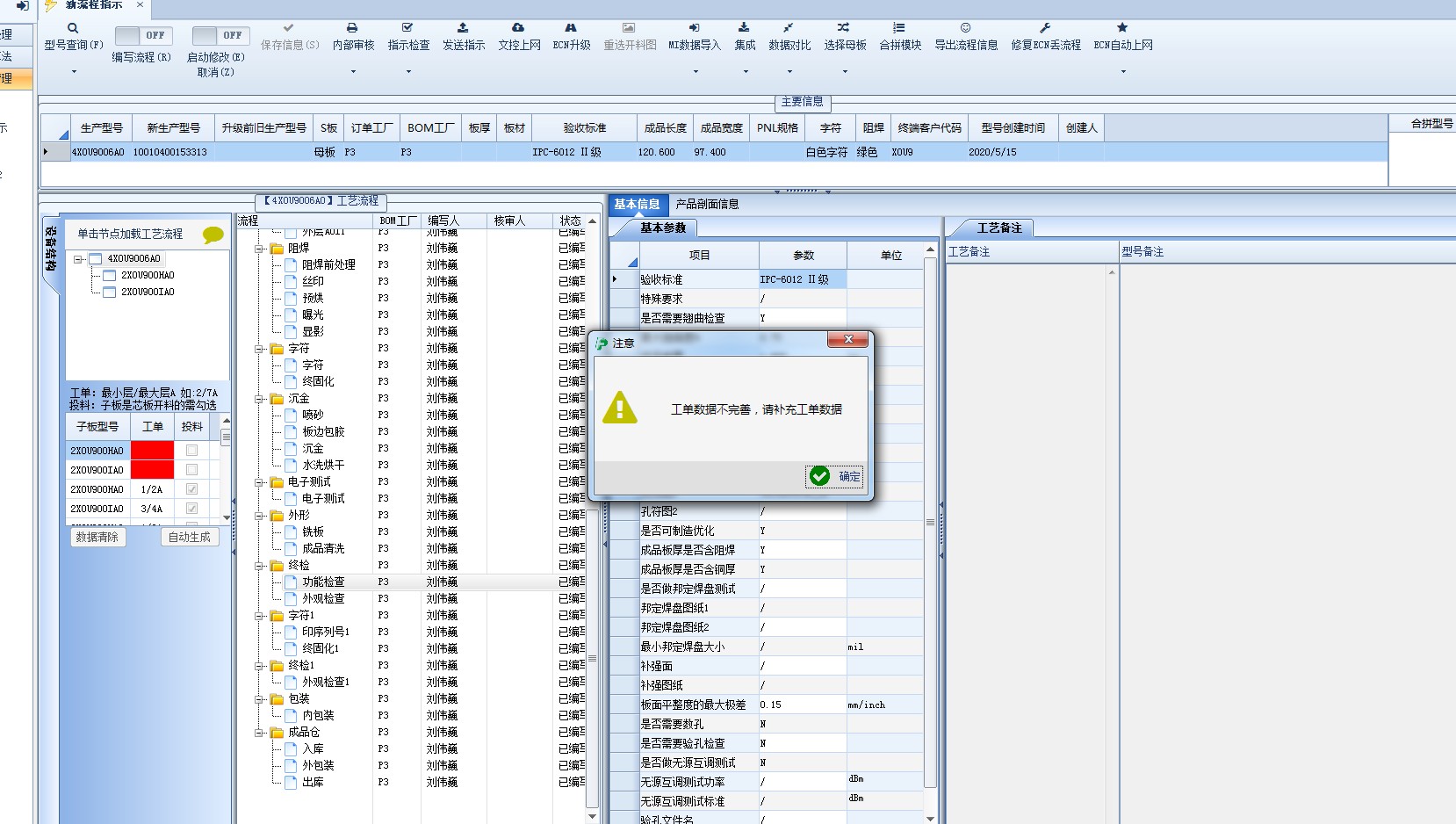Click the yellow speech bubble icon
Image resolution: width=1456 pixels, height=824 pixels.
pyautogui.click(x=213, y=235)
